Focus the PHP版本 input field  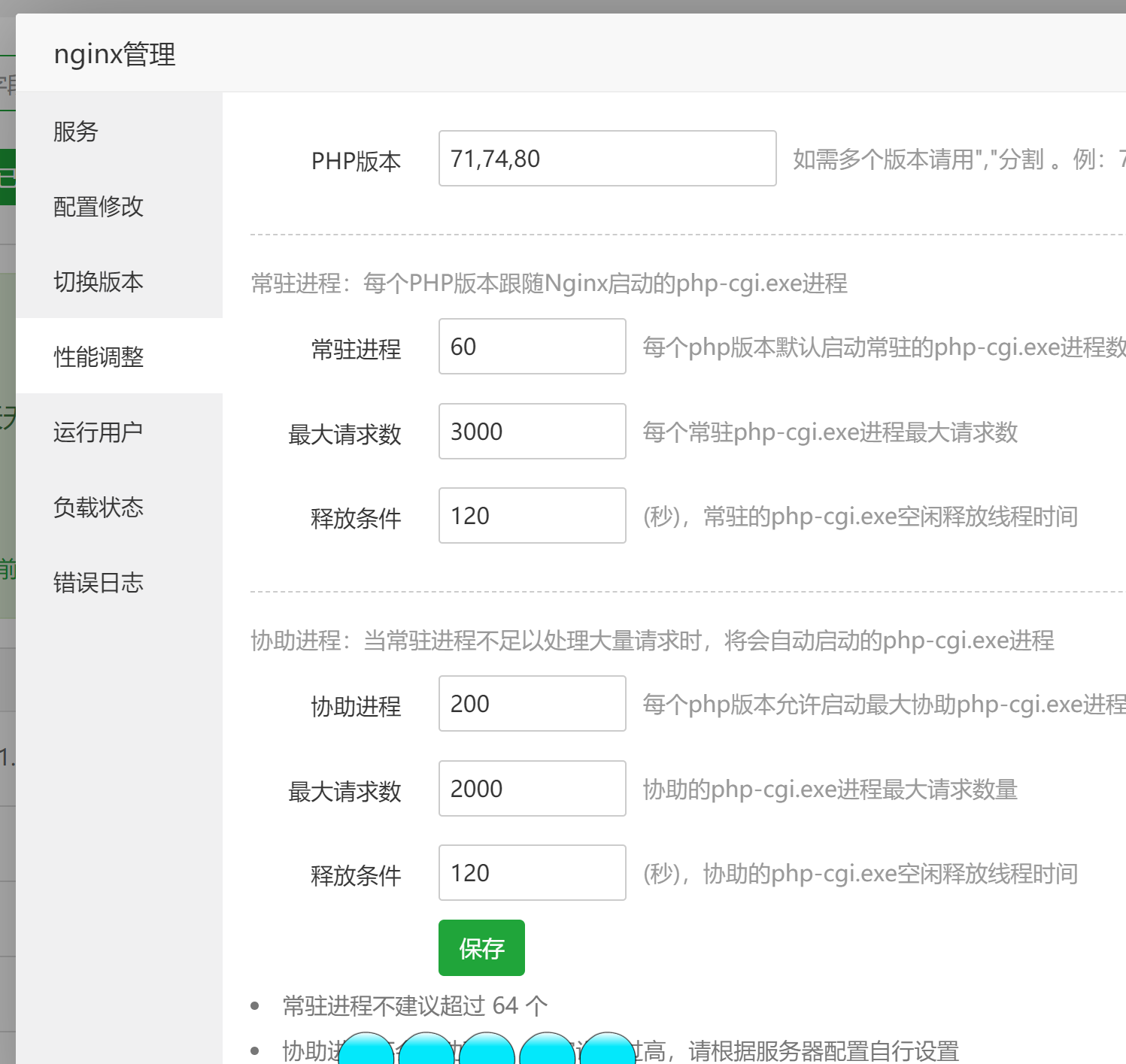point(608,158)
